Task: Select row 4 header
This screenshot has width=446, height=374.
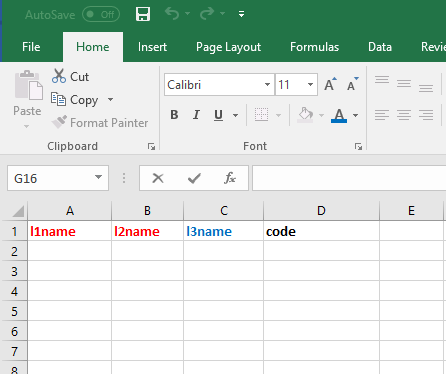Action: [14, 291]
